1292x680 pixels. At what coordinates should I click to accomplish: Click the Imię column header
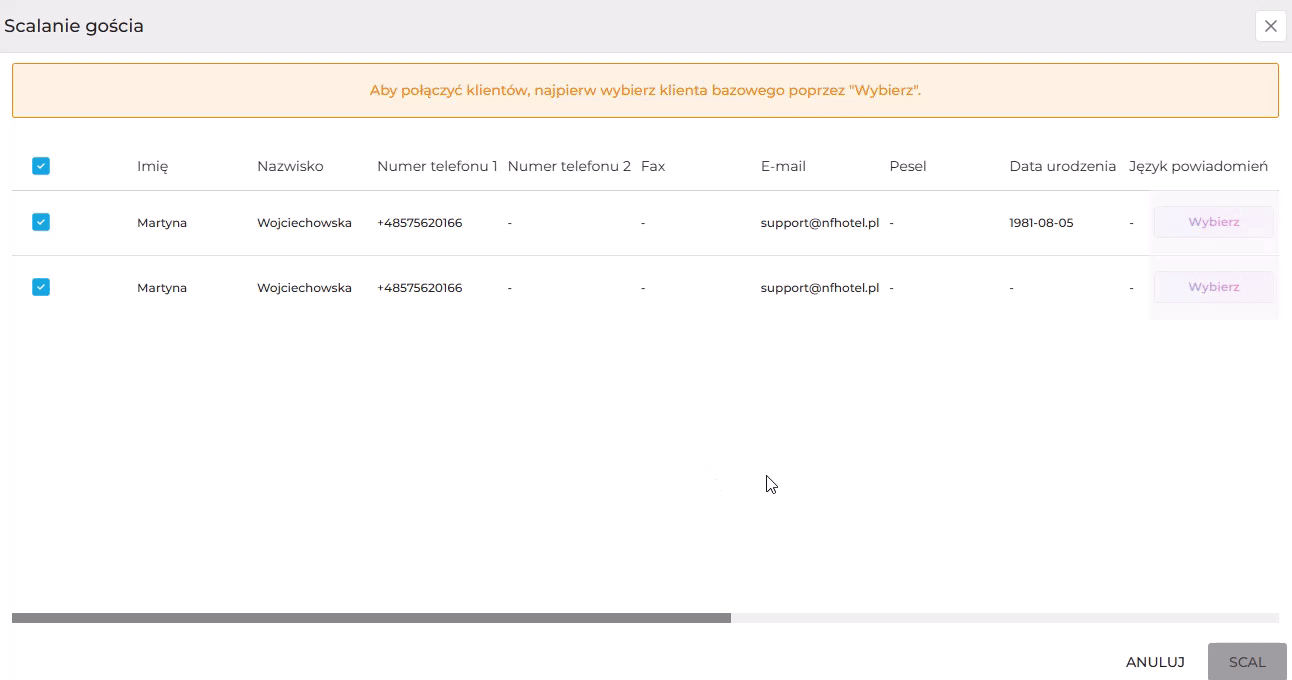click(x=152, y=167)
